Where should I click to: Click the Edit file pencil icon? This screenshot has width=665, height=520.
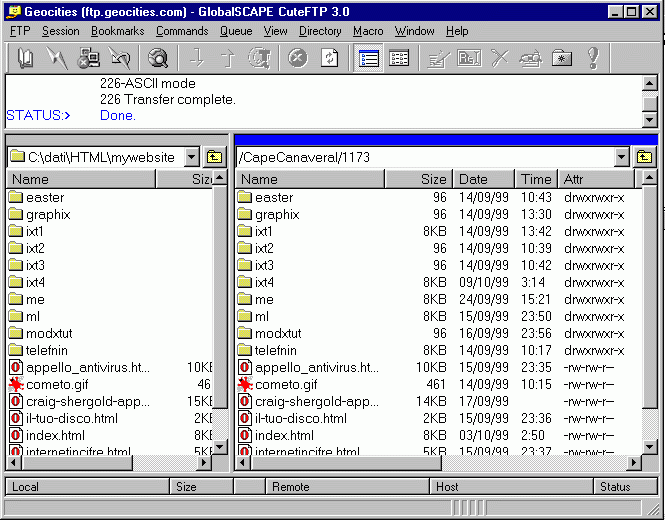click(438, 58)
